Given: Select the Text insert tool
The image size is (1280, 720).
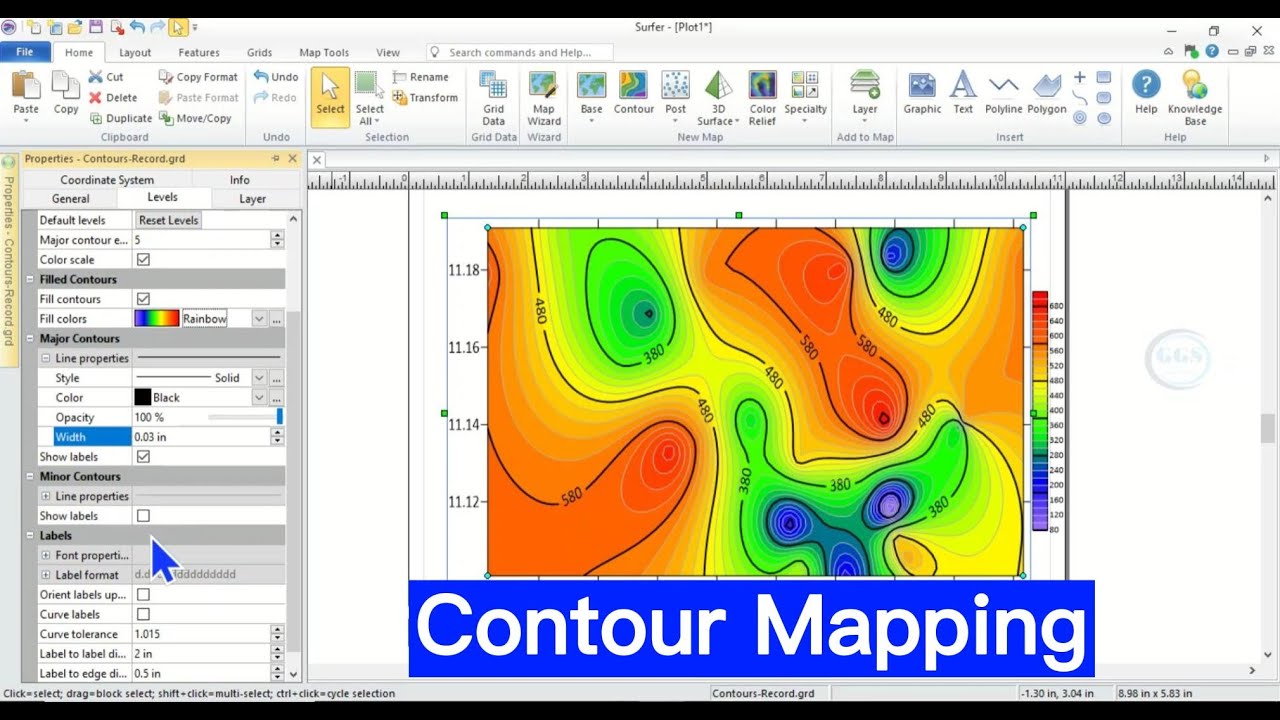Looking at the screenshot, I should click(x=963, y=93).
